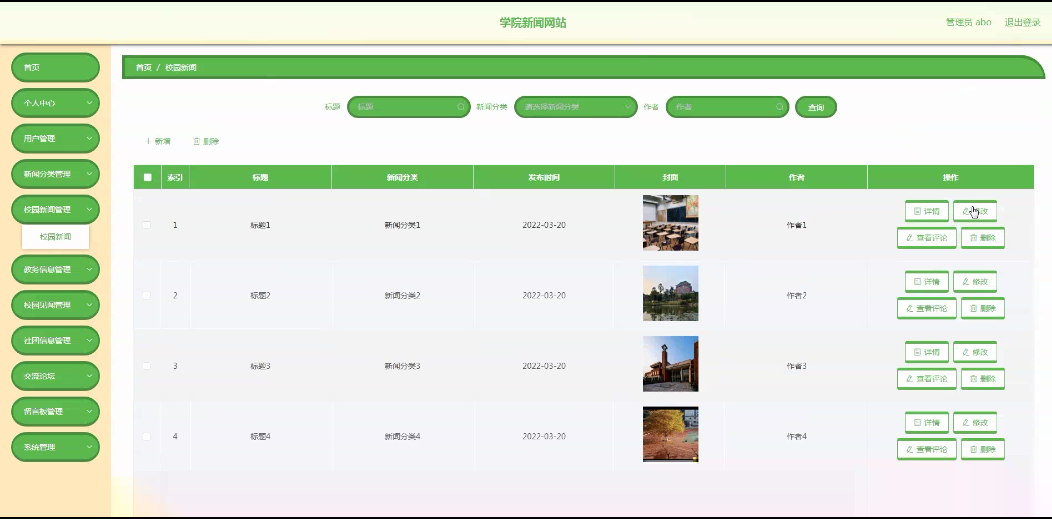Open 详情 for the 标题3 row

click(927, 352)
